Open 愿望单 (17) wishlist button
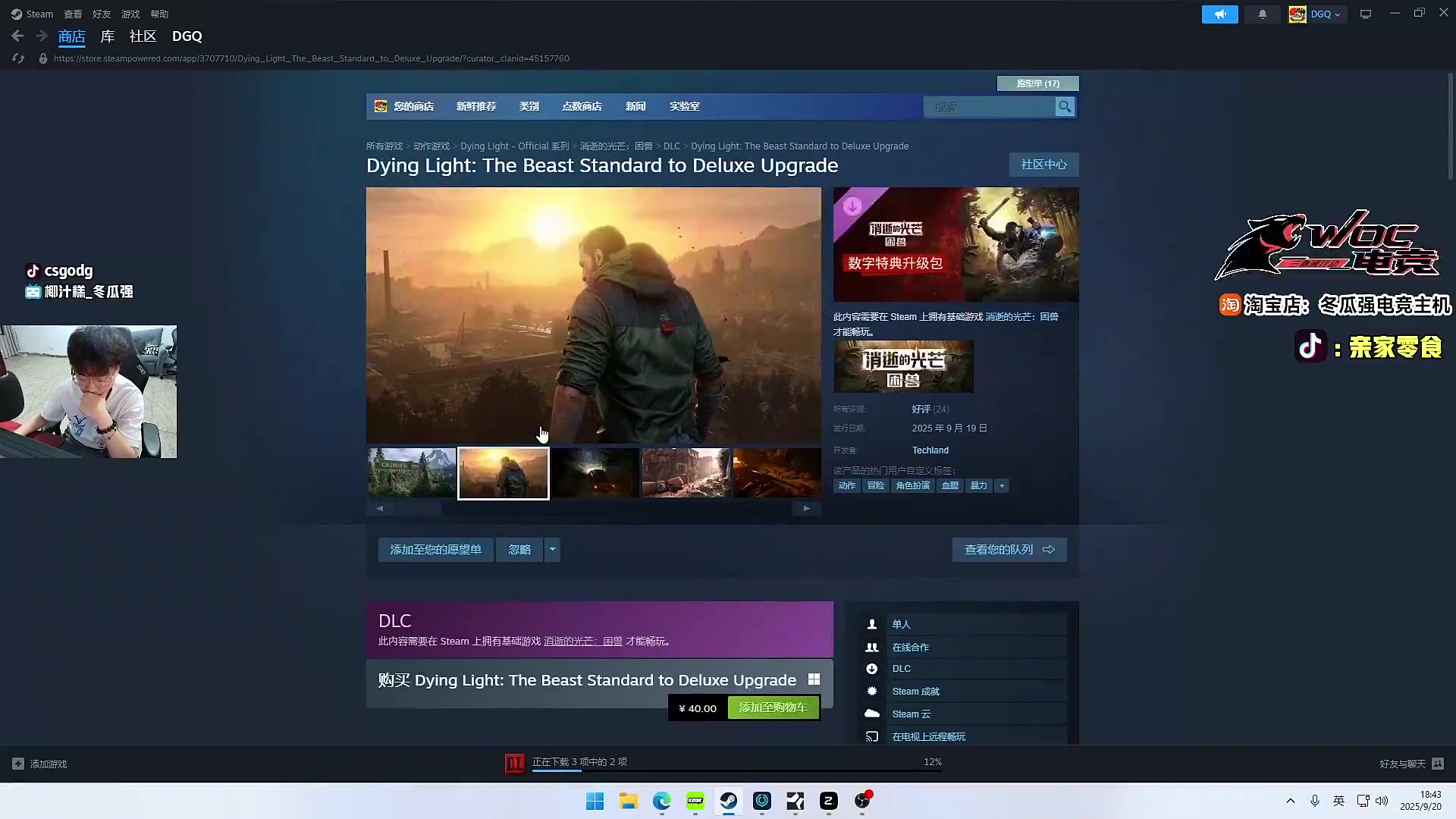This screenshot has width=1456, height=819. (1037, 83)
